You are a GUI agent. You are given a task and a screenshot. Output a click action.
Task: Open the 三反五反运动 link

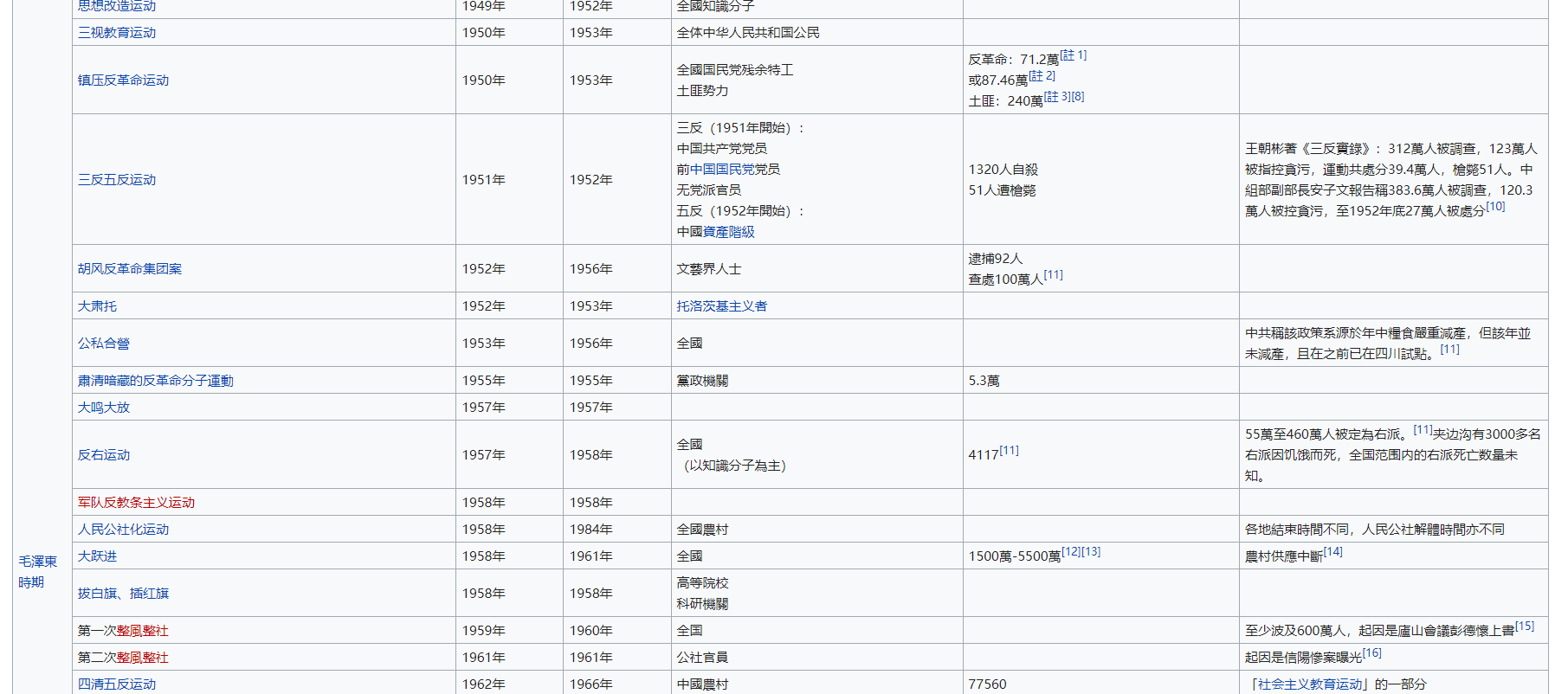pyautogui.click(x=117, y=180)
